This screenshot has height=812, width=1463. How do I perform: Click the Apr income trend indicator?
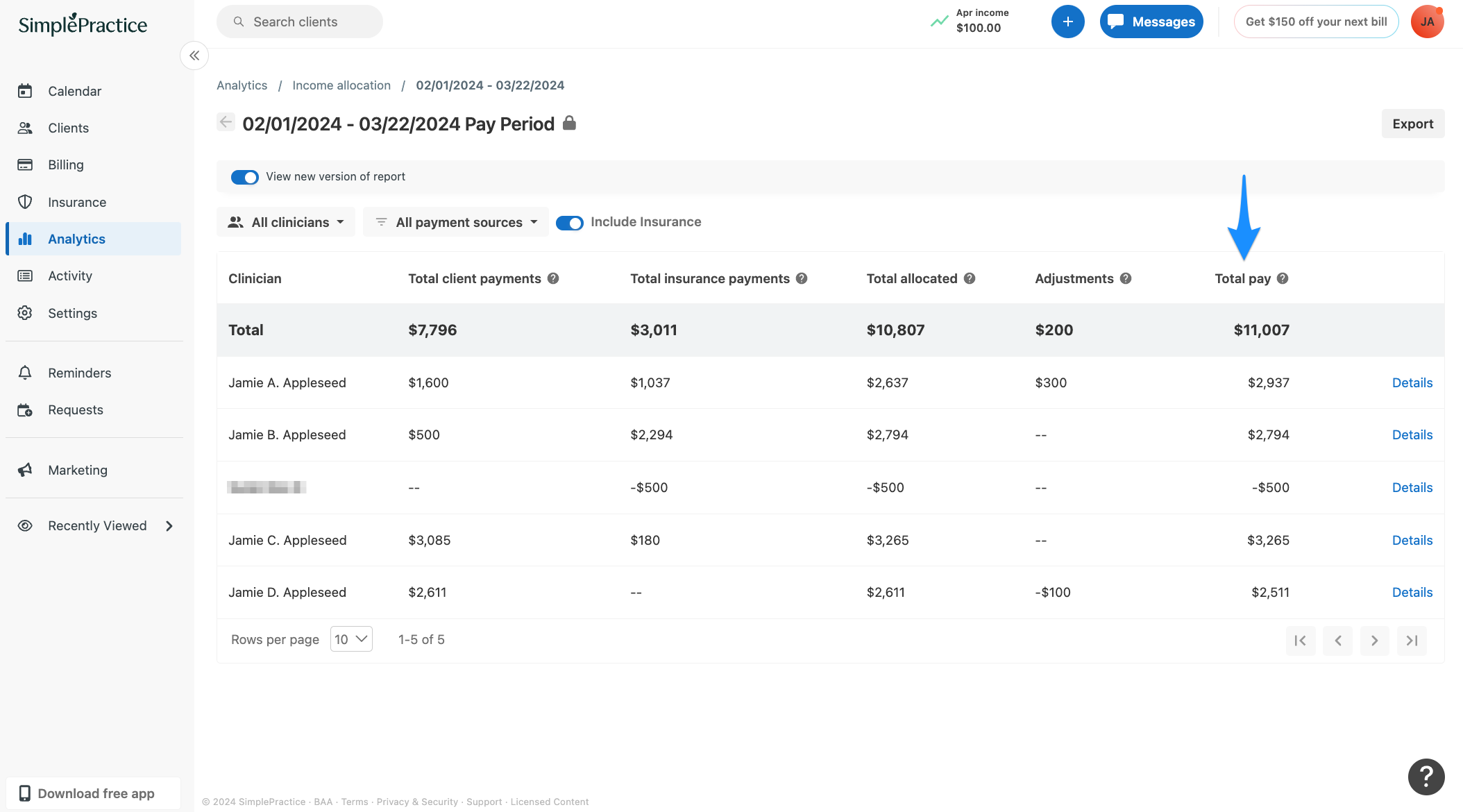938,21
